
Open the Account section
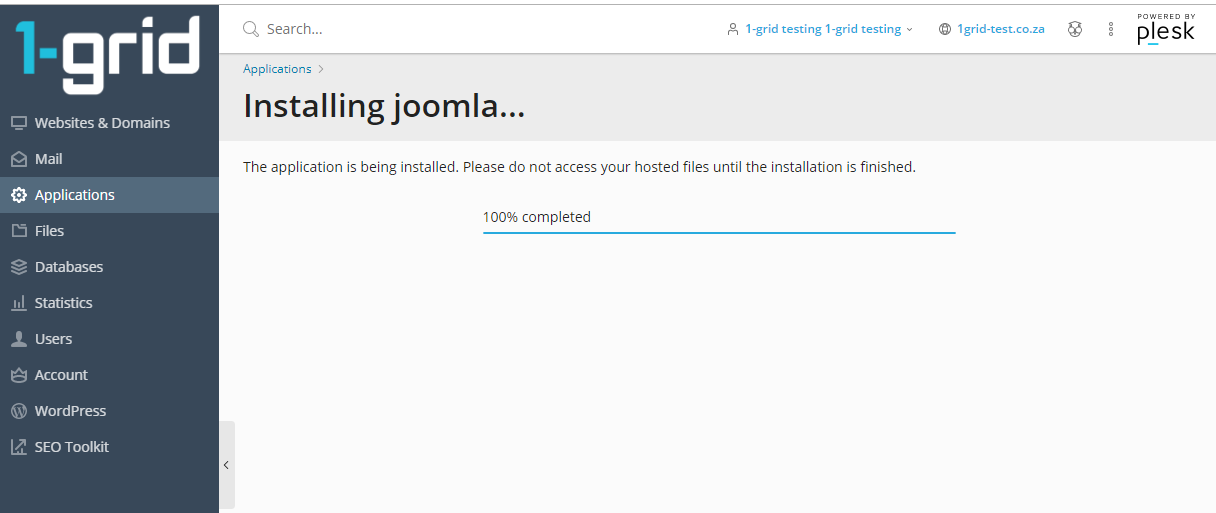[x=109, y=375]
